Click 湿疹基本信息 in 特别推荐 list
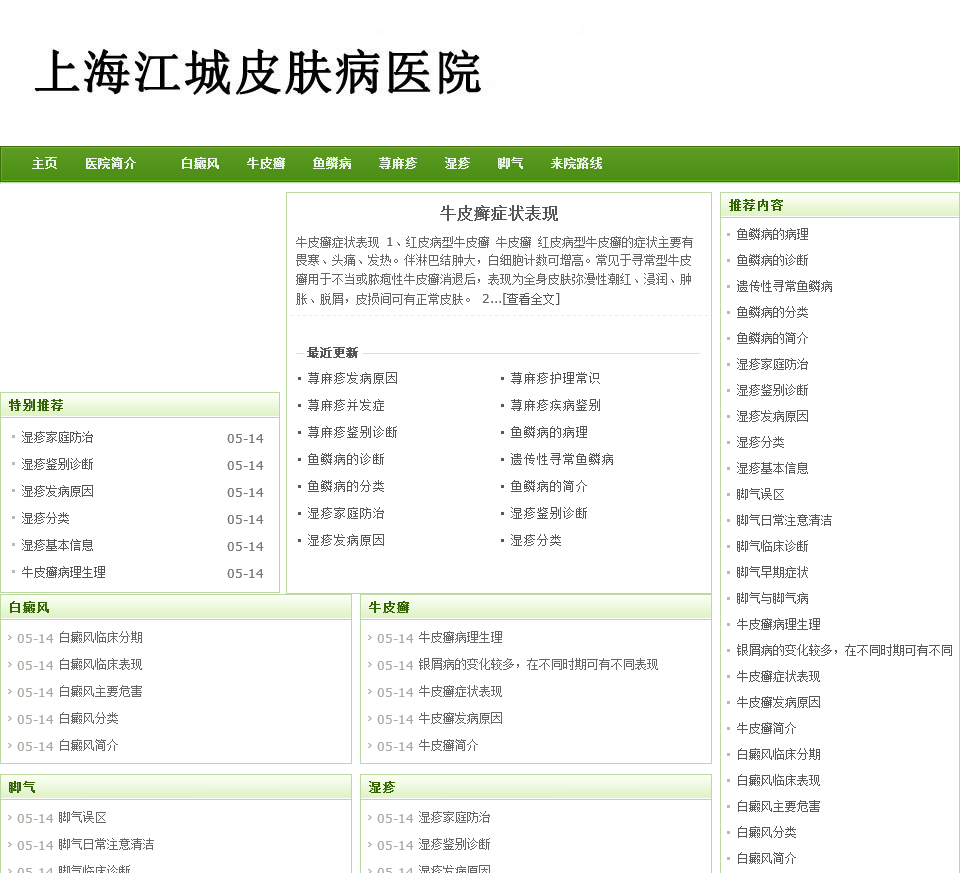Viewport: 960px width, 873px height. pos(57,545)
